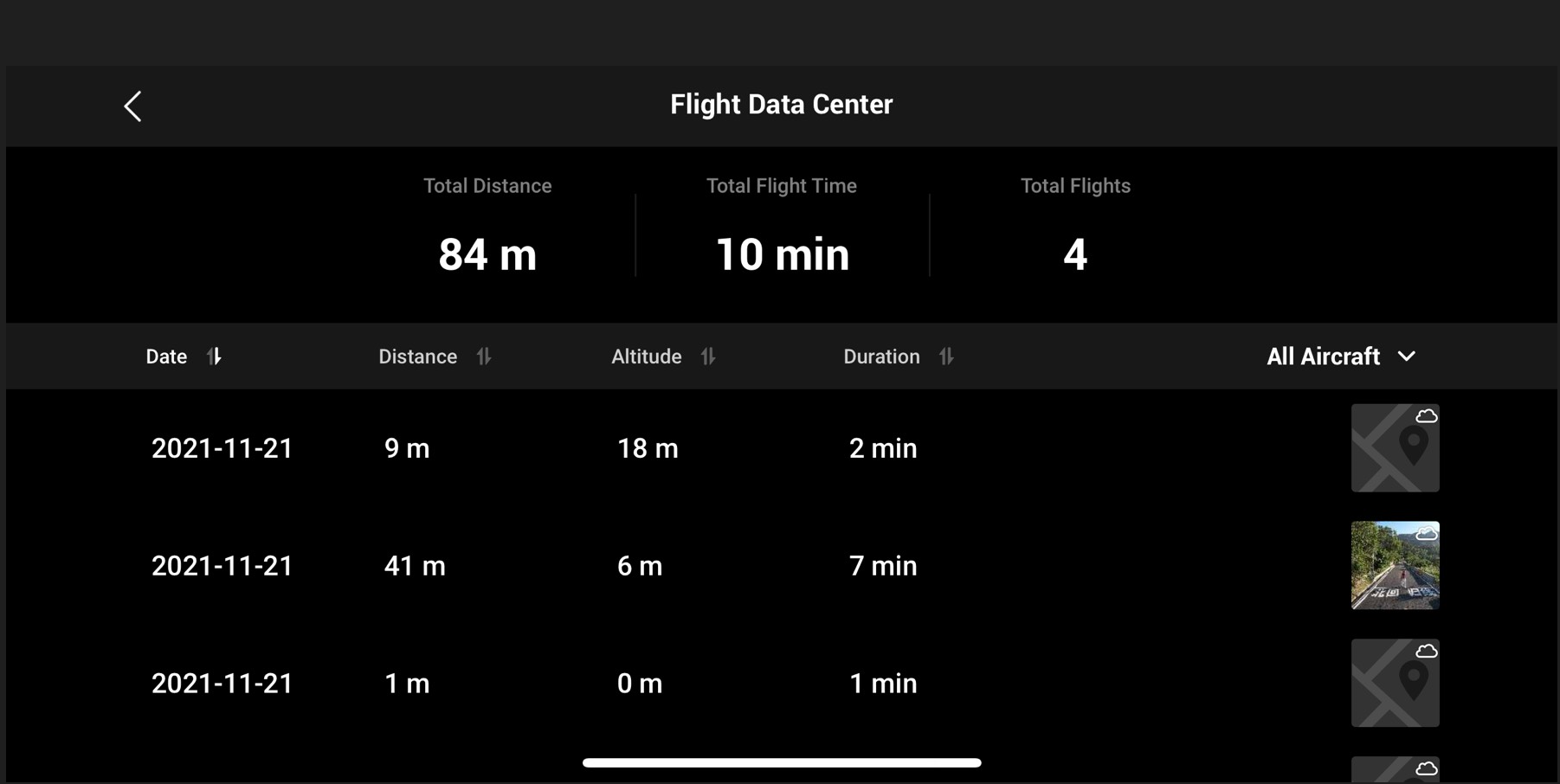Open the road photo thumbnail for the second flight
The image size is (1560, 784).
(x=1395, y=565)
